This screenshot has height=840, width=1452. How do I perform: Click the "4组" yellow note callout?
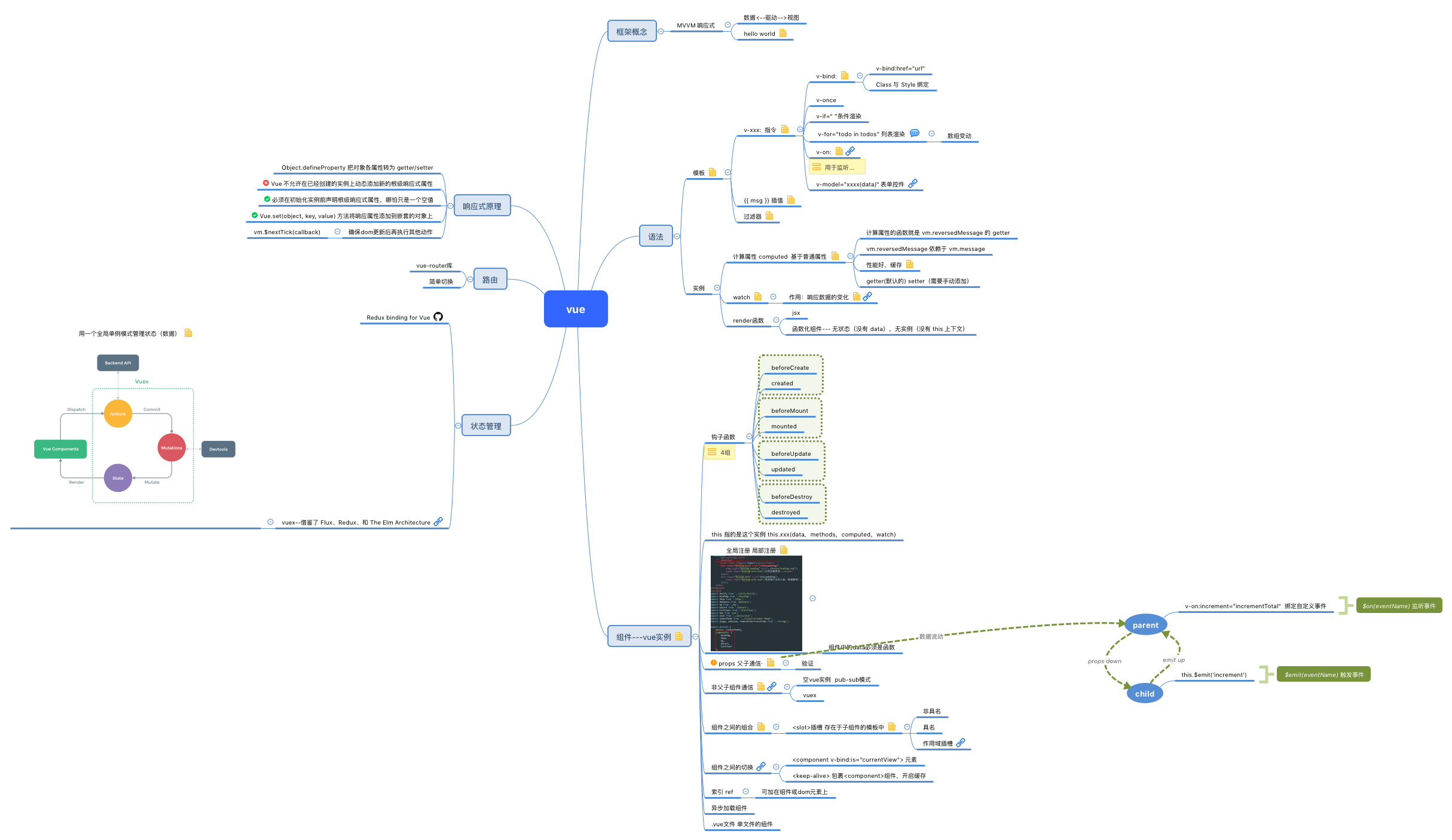(x=721, y=452)
